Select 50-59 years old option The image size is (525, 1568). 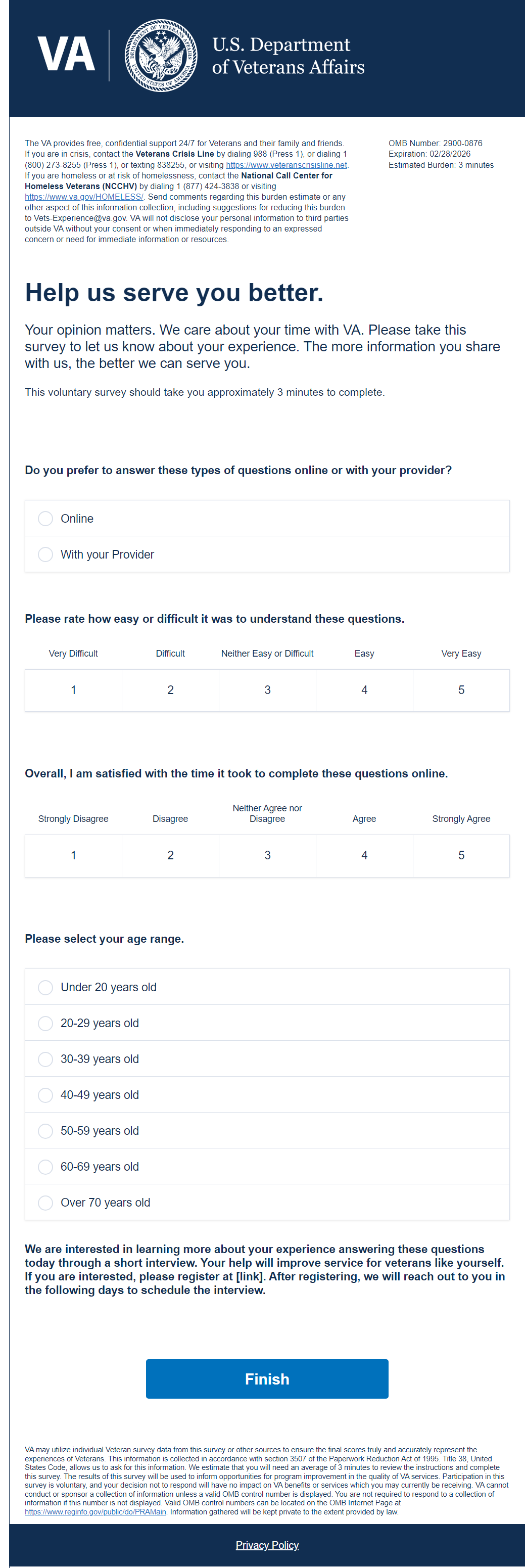tap(45, 1131)
